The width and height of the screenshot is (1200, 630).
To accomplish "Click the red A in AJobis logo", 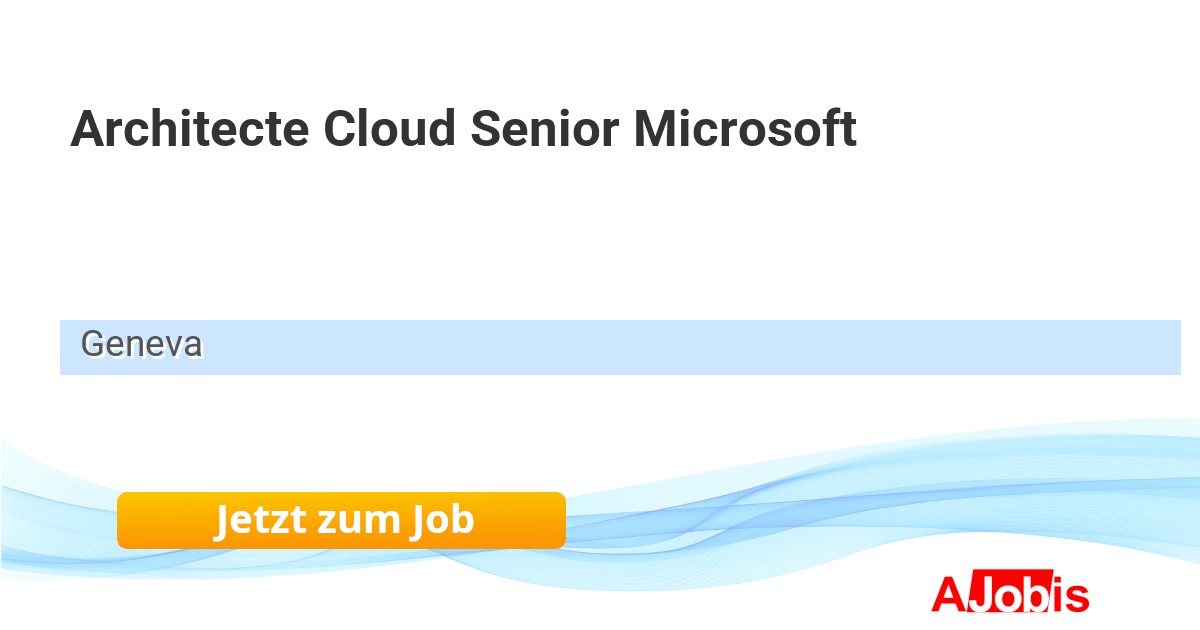I will pyautogui.click(x=948, y=594).
